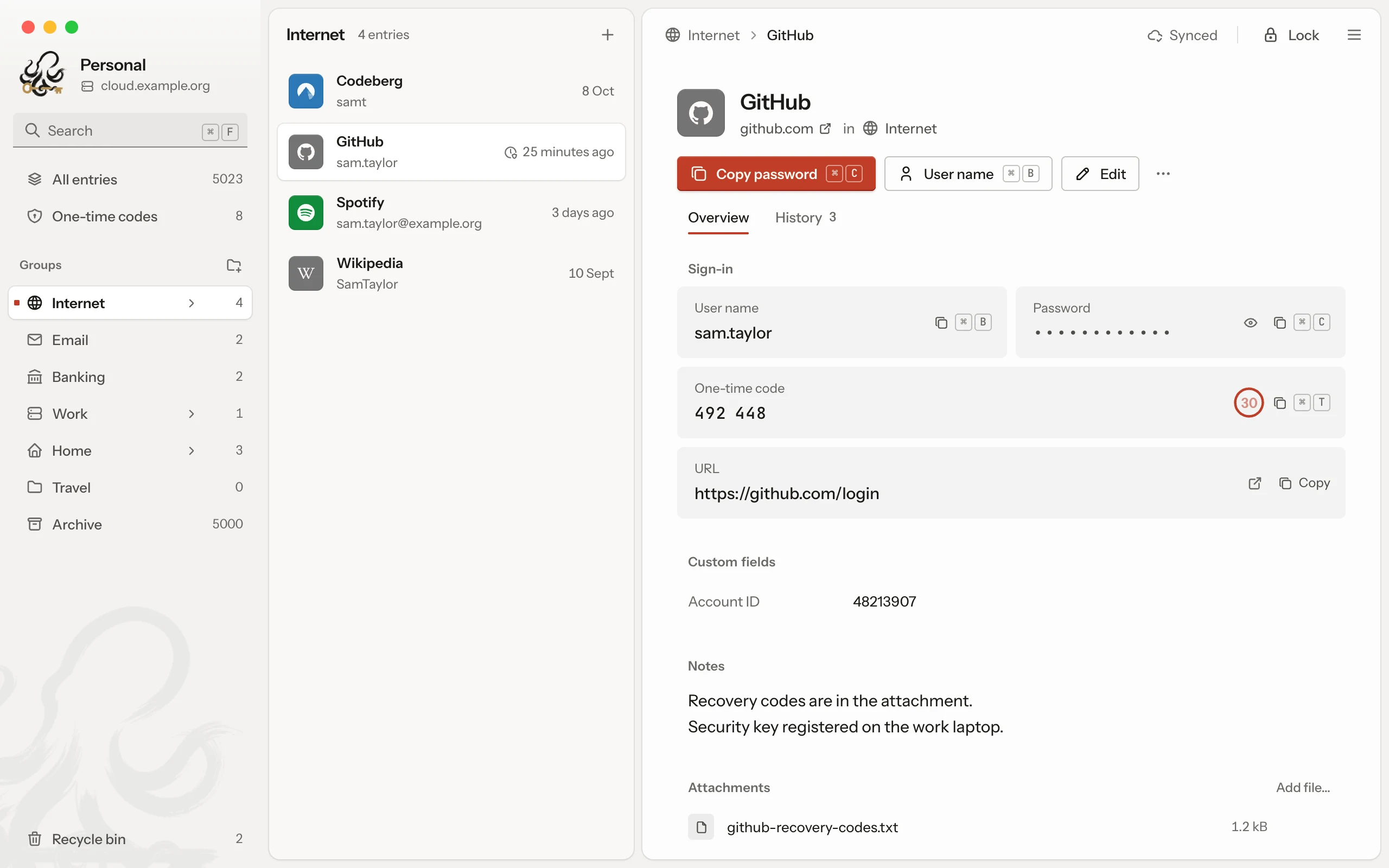The height and width of the screenshot is (868, 1389).
Task: Expand the Work group chevron
Action: (192, 414)
